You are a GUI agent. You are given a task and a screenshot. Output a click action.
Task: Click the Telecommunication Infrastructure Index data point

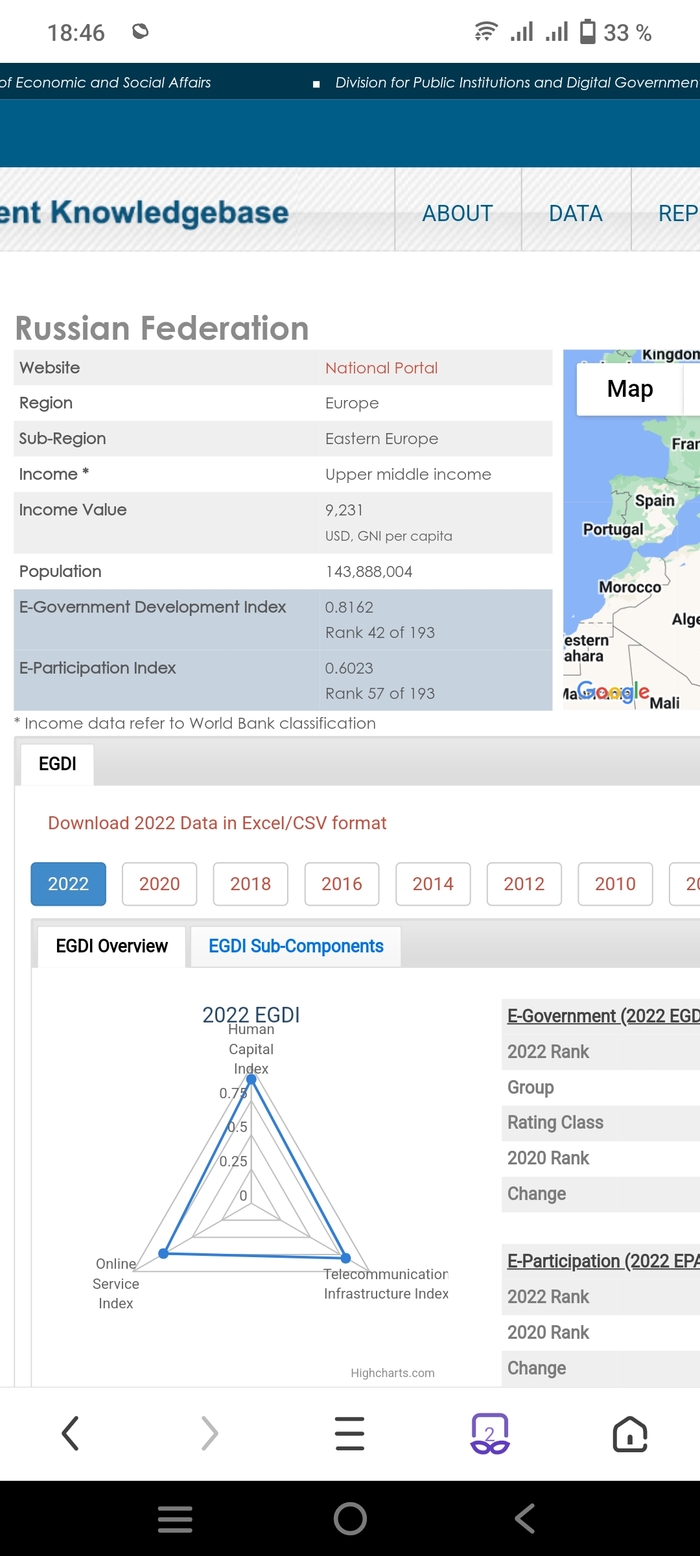pyautogui.click(x=346, y=1257)
